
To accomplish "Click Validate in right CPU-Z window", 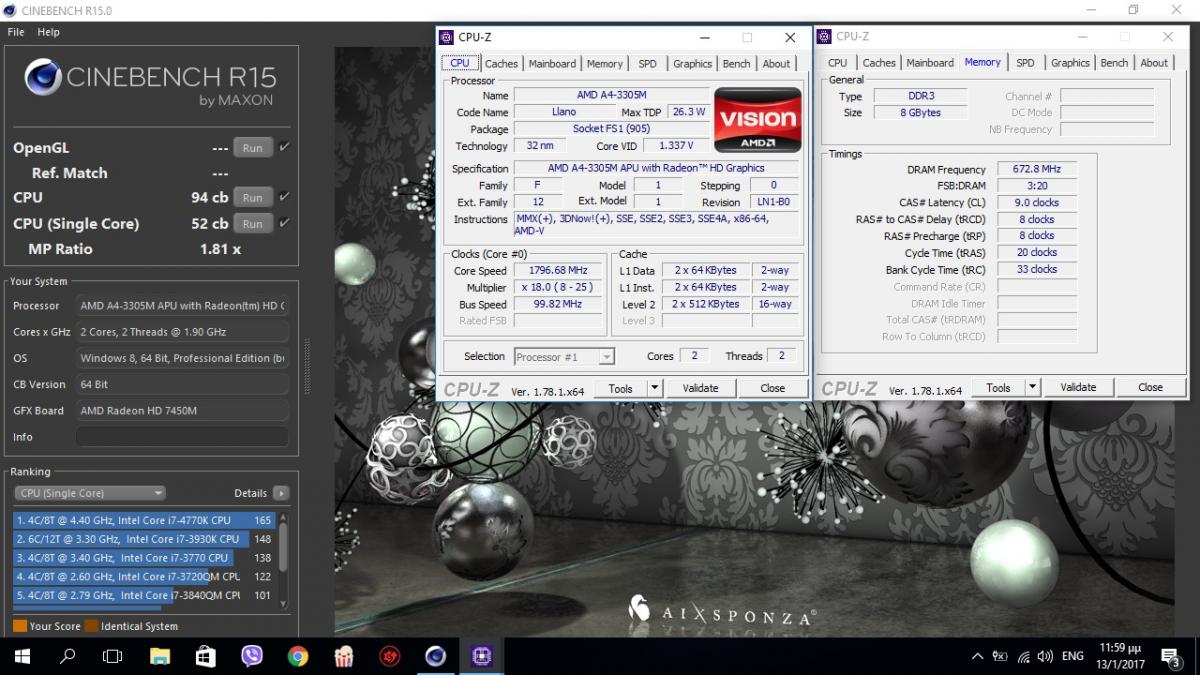I will (1078, 387).
